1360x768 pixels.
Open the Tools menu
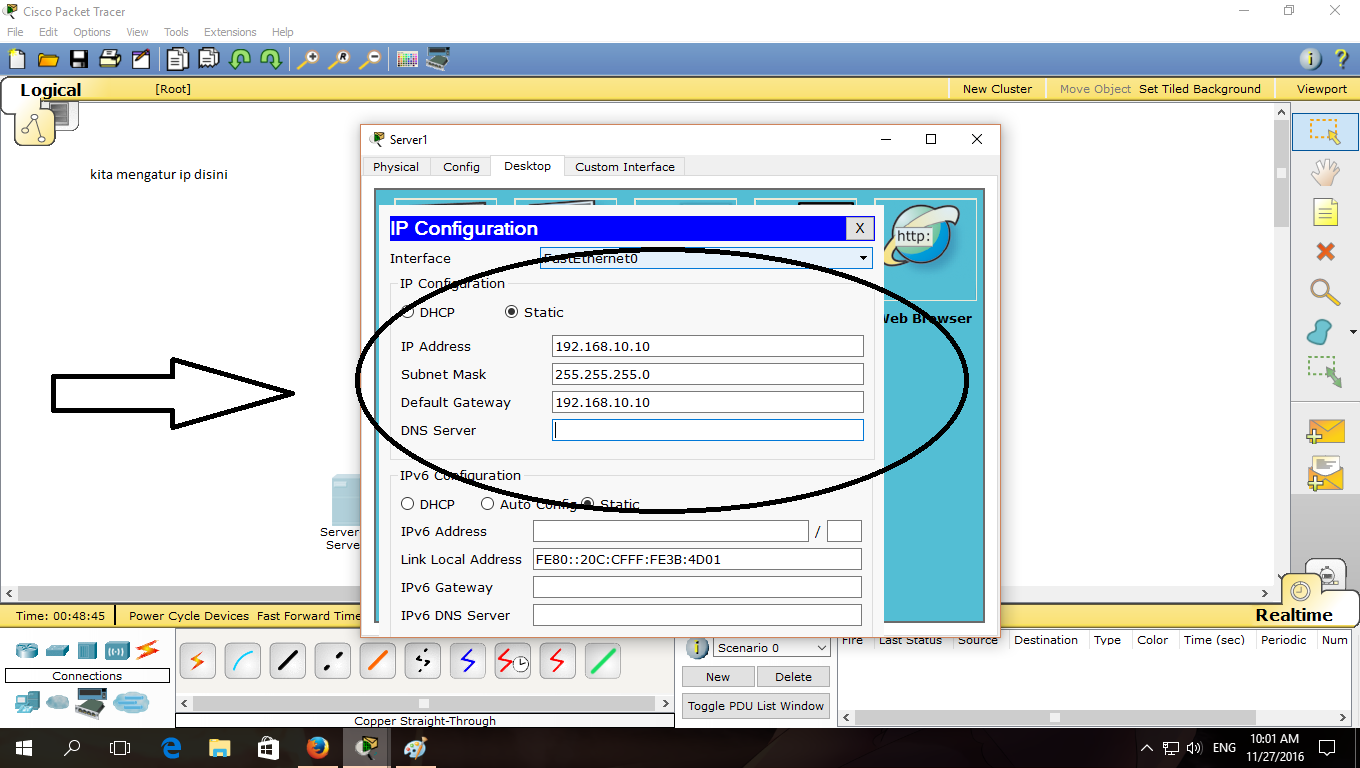pyautogui.click(x=176, y=32)
